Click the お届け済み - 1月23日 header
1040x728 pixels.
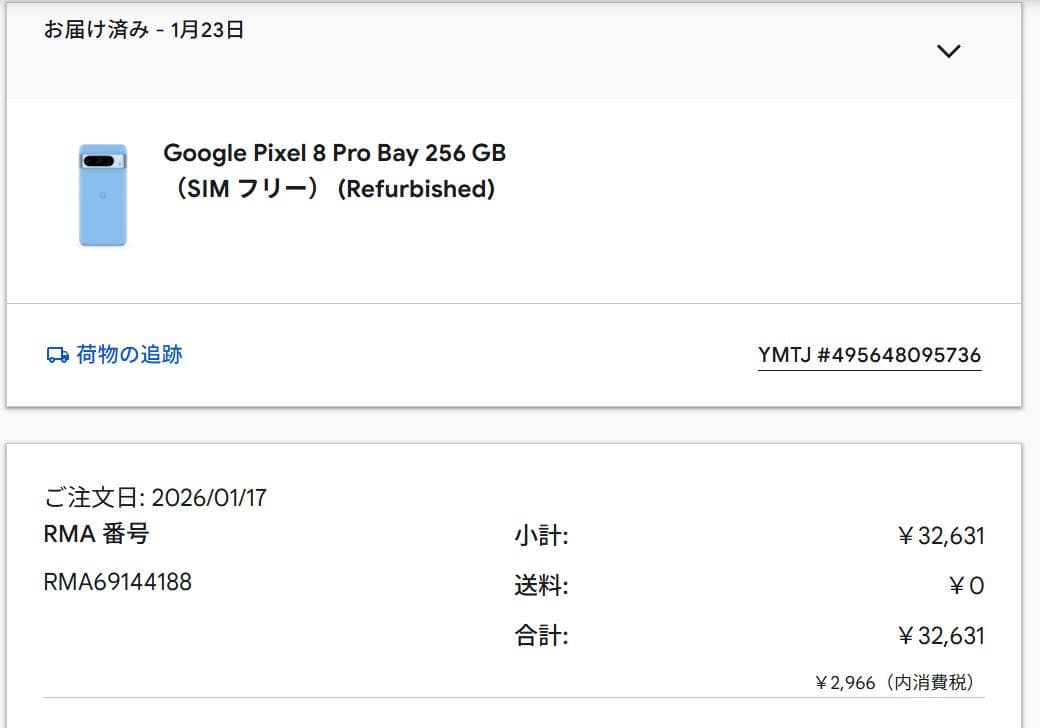tap(143, 30)
